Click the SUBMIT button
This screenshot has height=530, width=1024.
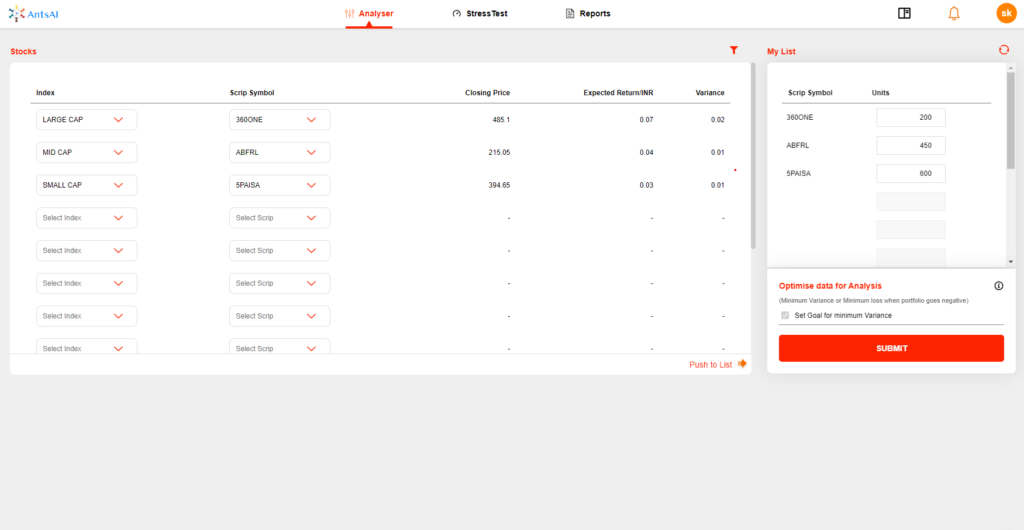pyautogui.click(x=891, y=349)
